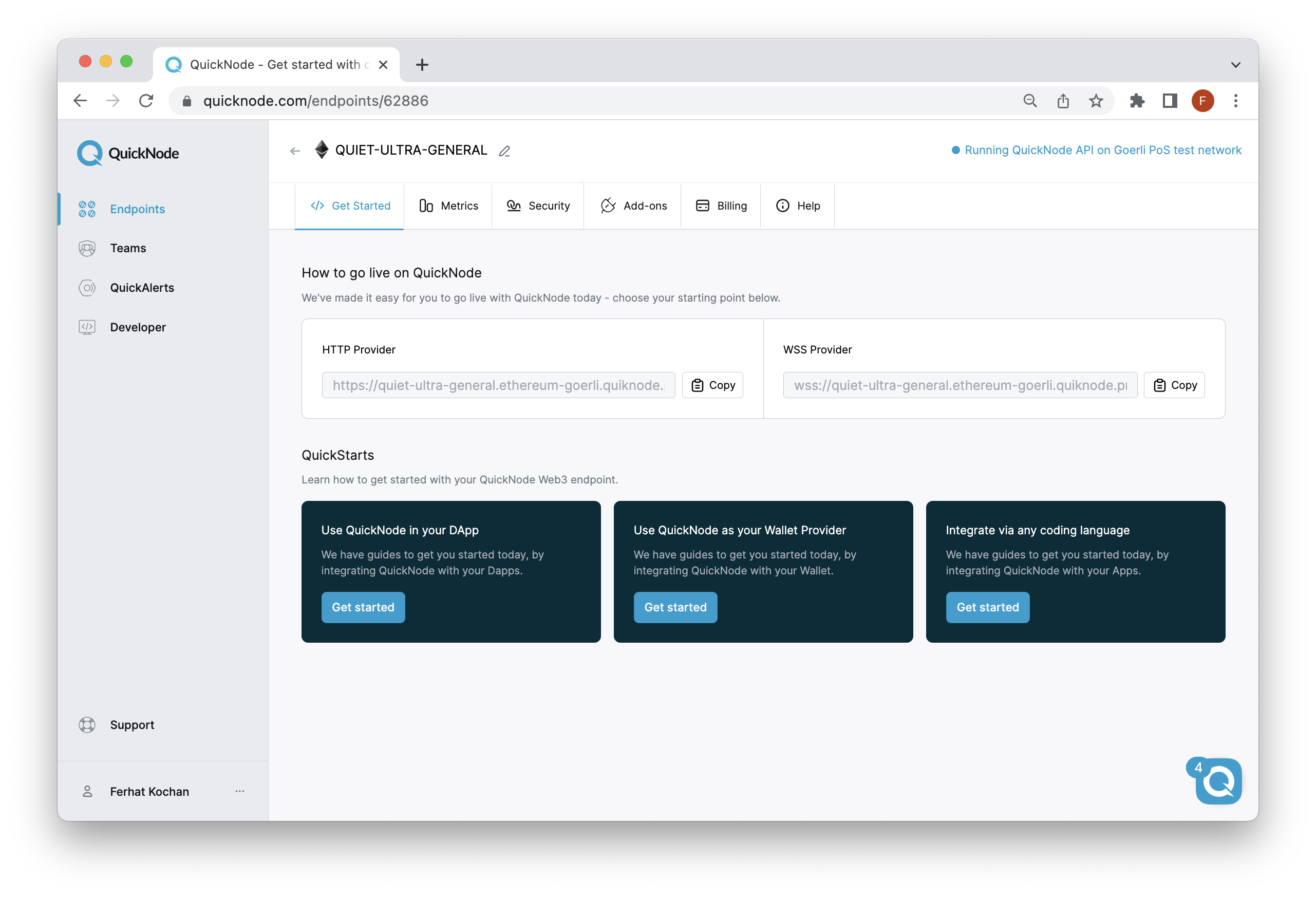Viewport: 1316px width, 897px height.
Task: Switch to the Help tab
Action: click(x=797, y=205)
